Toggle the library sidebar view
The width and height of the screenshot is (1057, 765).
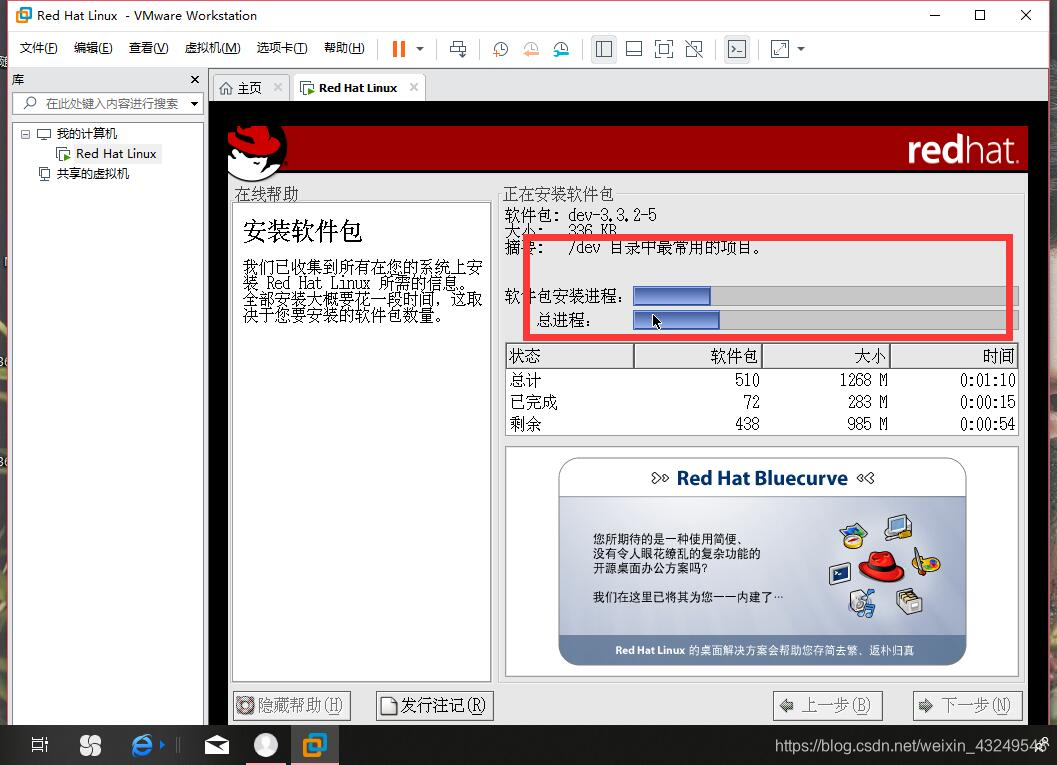click(x=603, y=49)
